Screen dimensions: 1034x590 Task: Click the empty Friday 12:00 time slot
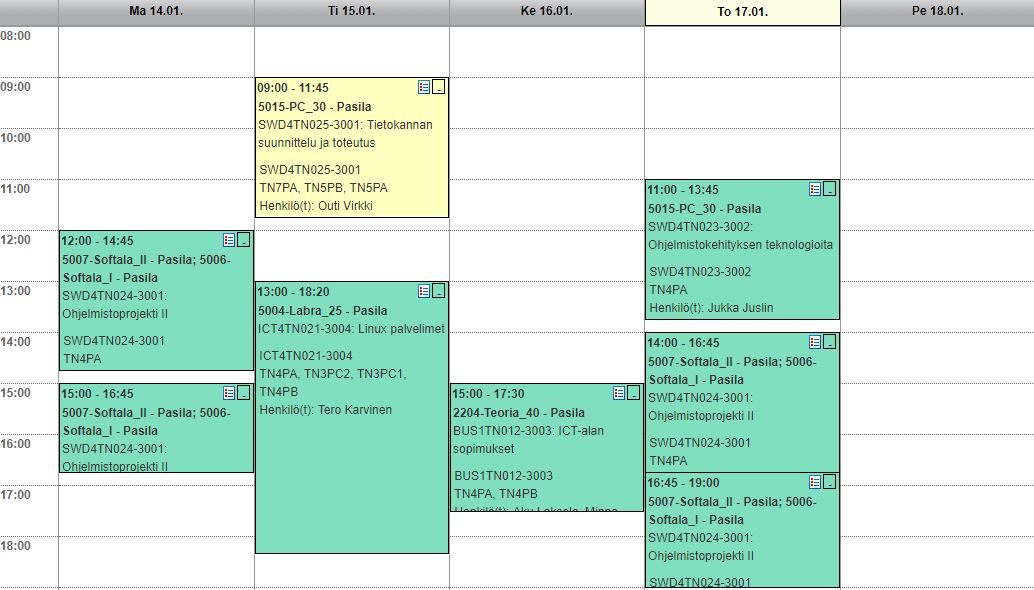[937, 255]
